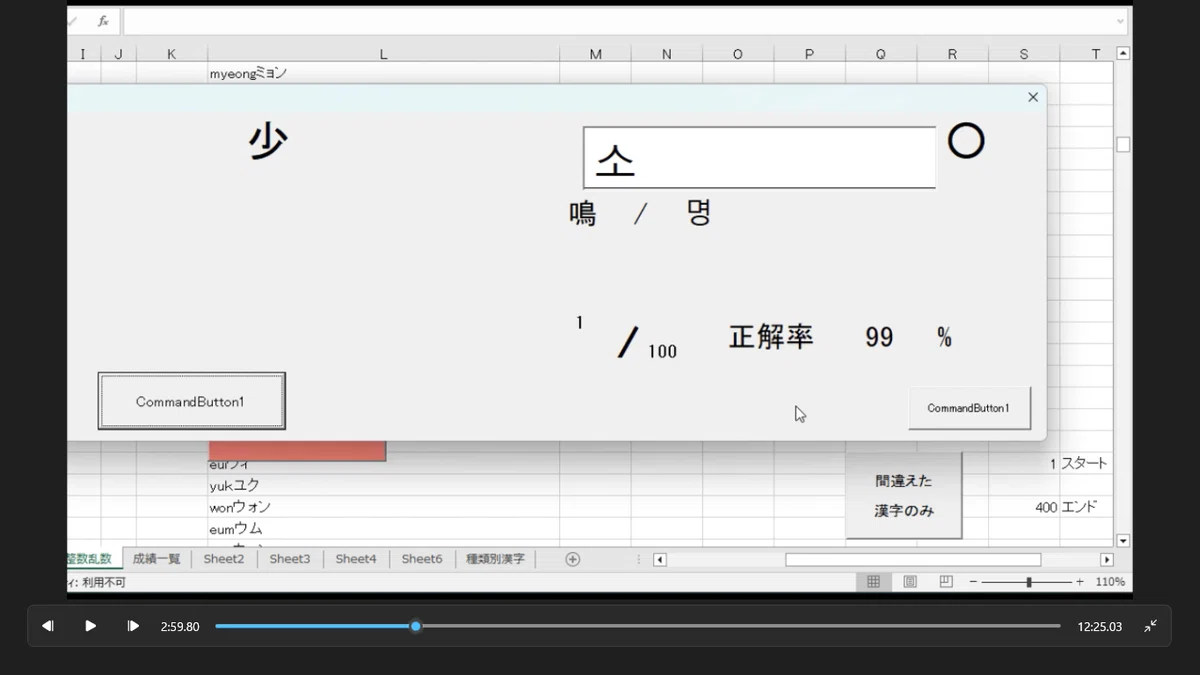1200x675 pixels.
Task: Switch to Sheet2 tab
Action: [224, 559]
